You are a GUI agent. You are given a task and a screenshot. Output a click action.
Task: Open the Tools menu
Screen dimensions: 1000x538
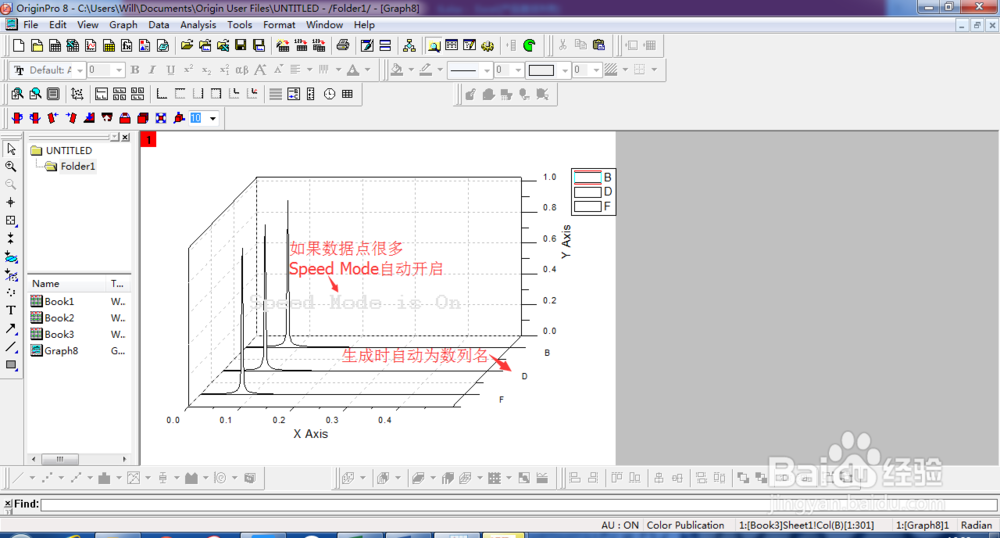coord(239,25)
